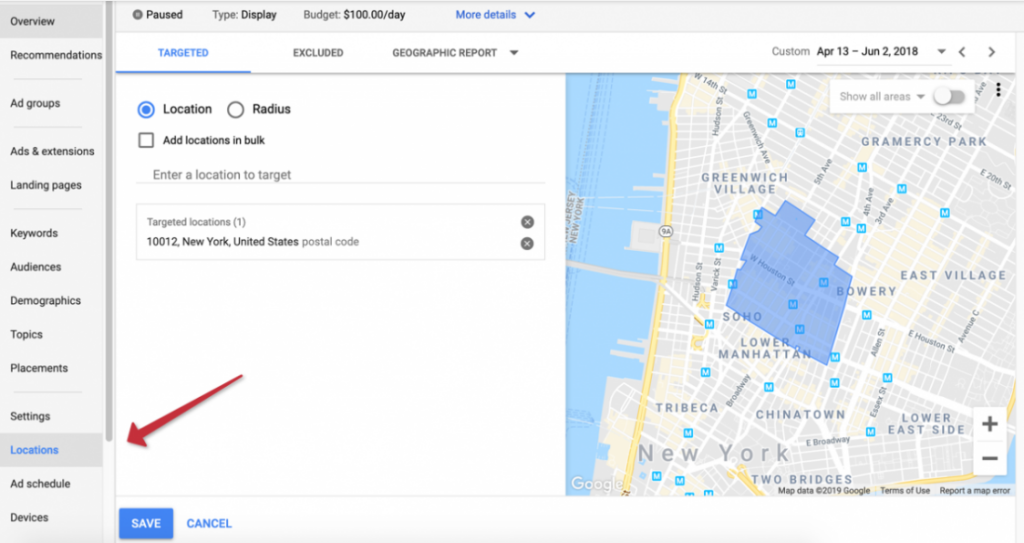This screenshot has width=1024, height=543.
Task: Select the Radius radio button
Action: 236,110
